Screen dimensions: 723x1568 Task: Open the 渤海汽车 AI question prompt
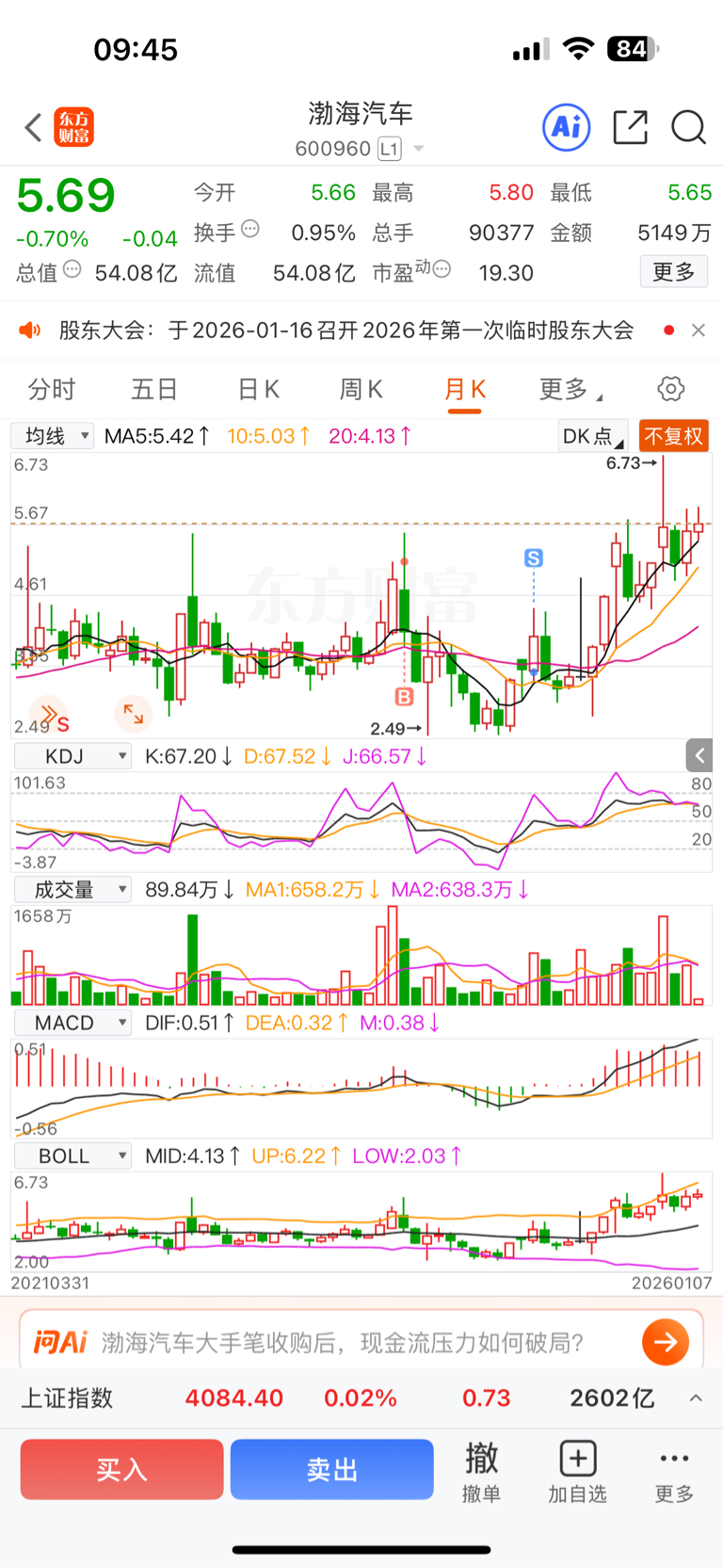point(343,1342)
